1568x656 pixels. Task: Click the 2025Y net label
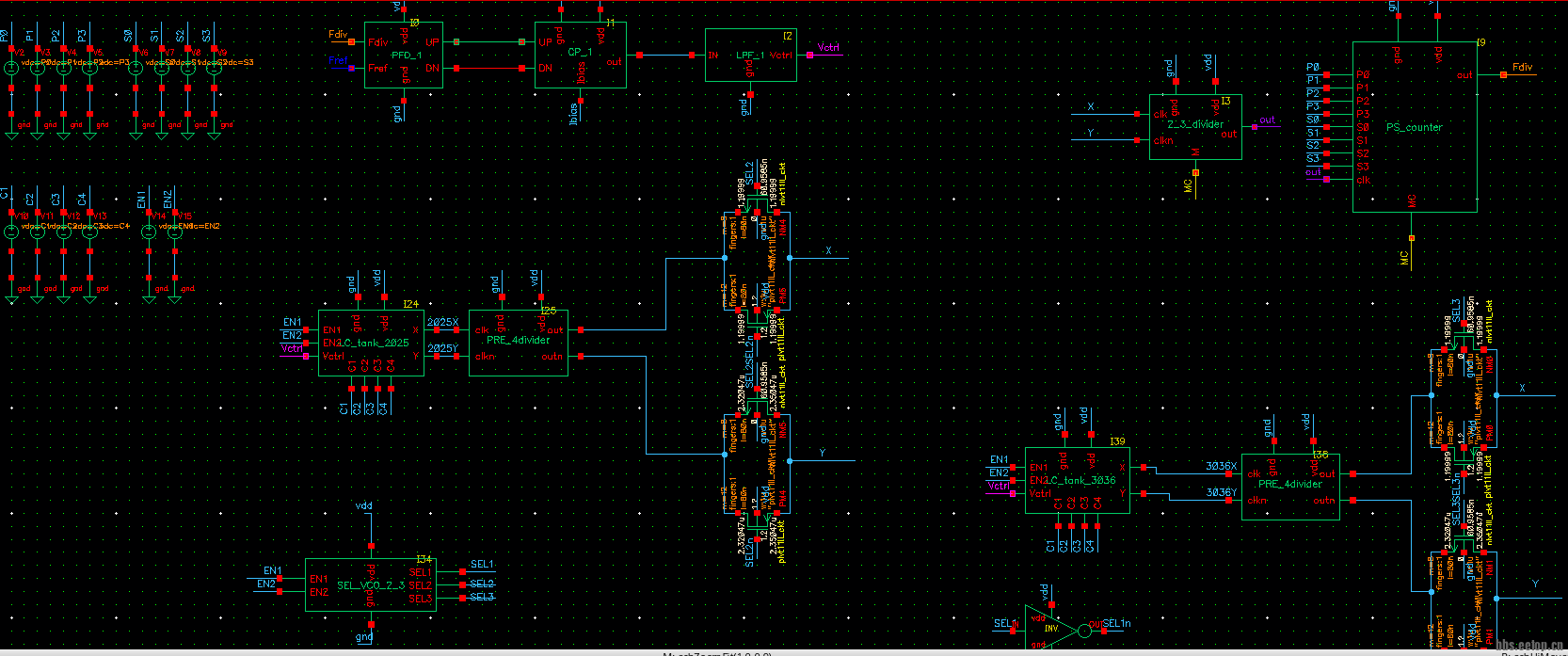(x=442, y=349)
